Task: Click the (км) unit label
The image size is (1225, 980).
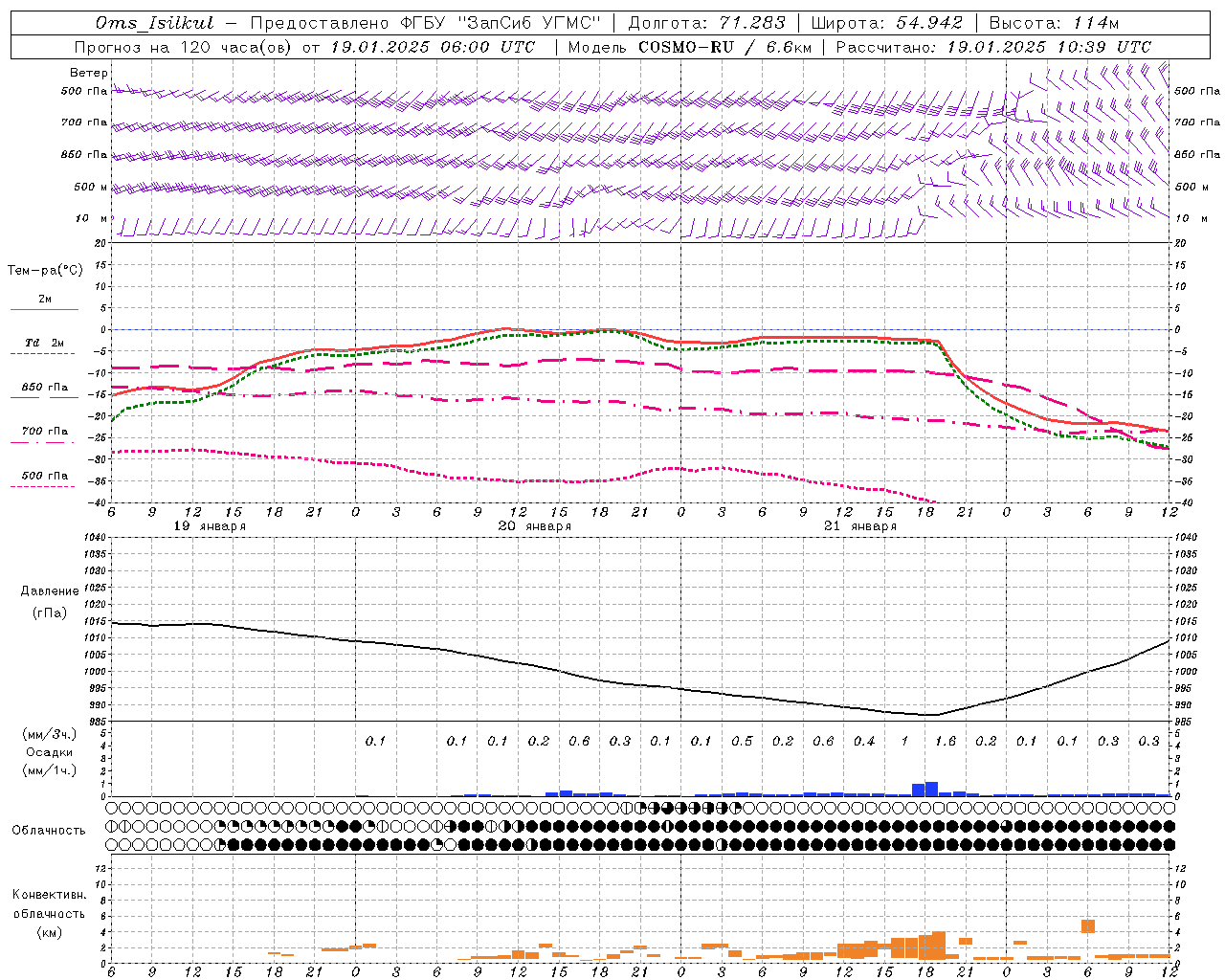Action: coord(49,932)
